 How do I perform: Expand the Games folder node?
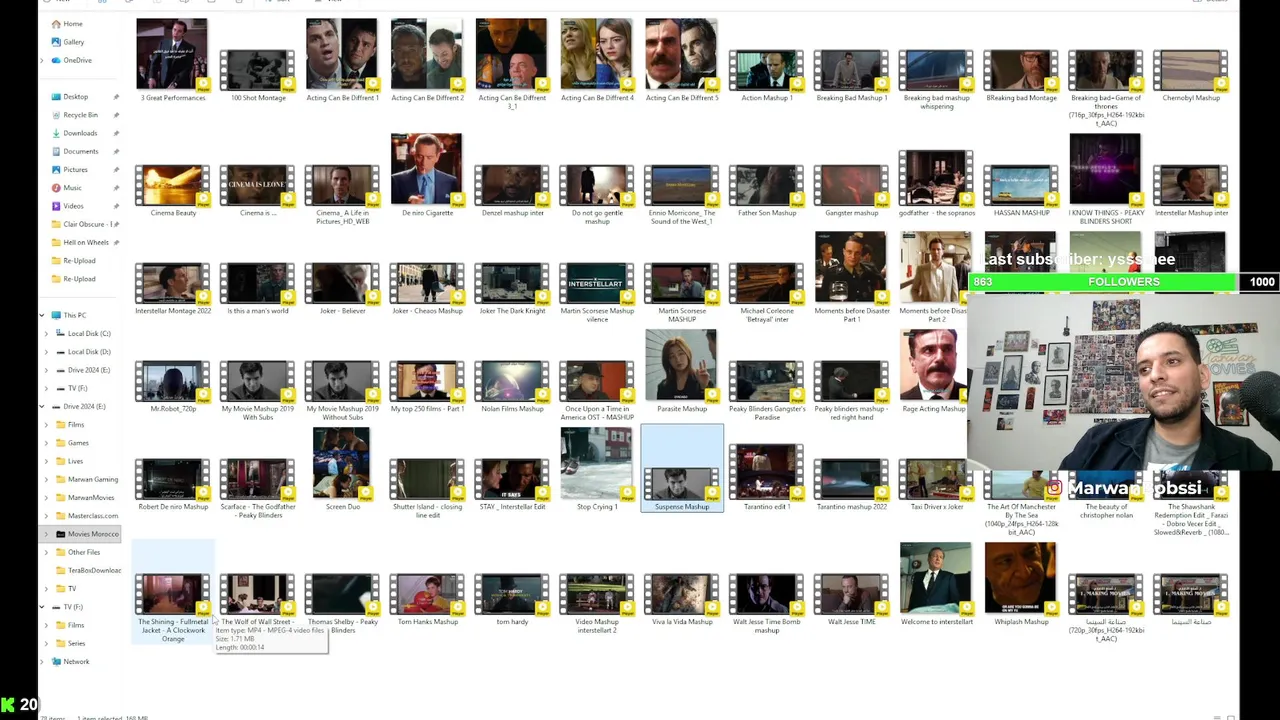(46, 443)
